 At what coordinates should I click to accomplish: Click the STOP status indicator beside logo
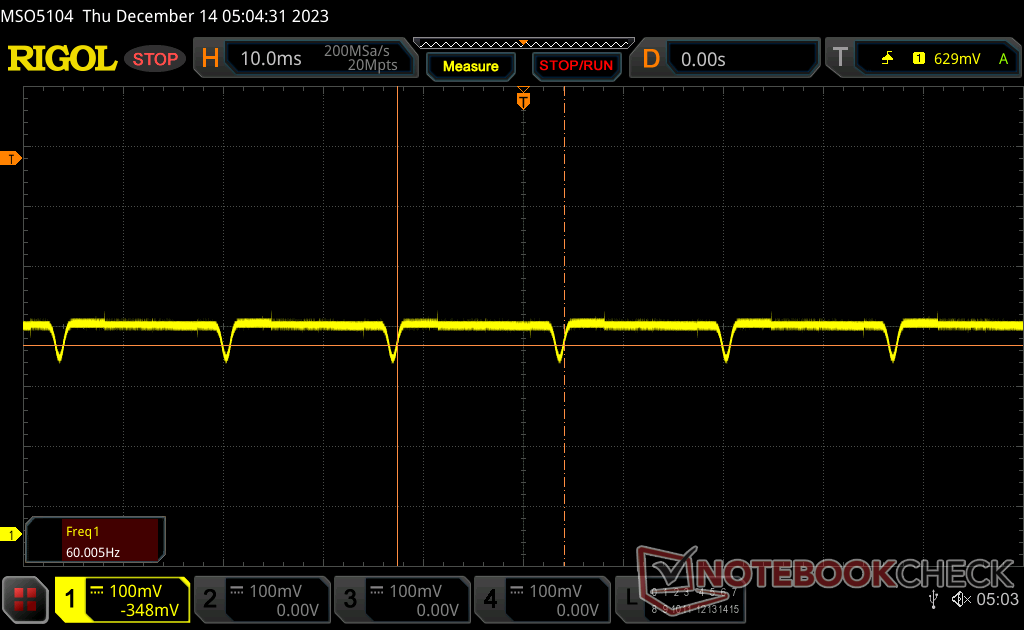[x=155, y=59]
